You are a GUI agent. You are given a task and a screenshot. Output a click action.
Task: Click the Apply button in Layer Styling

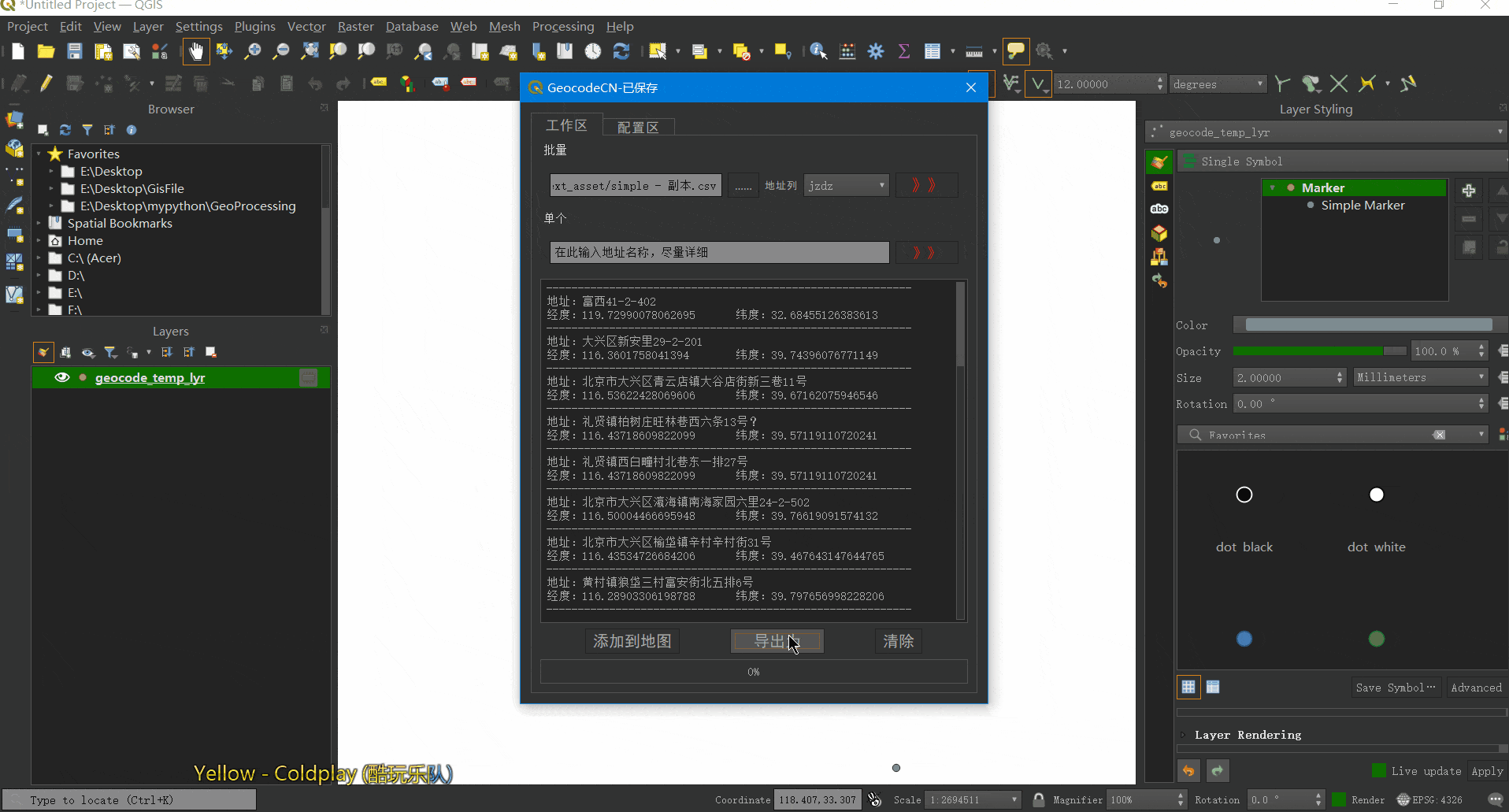coord(1487,771)
